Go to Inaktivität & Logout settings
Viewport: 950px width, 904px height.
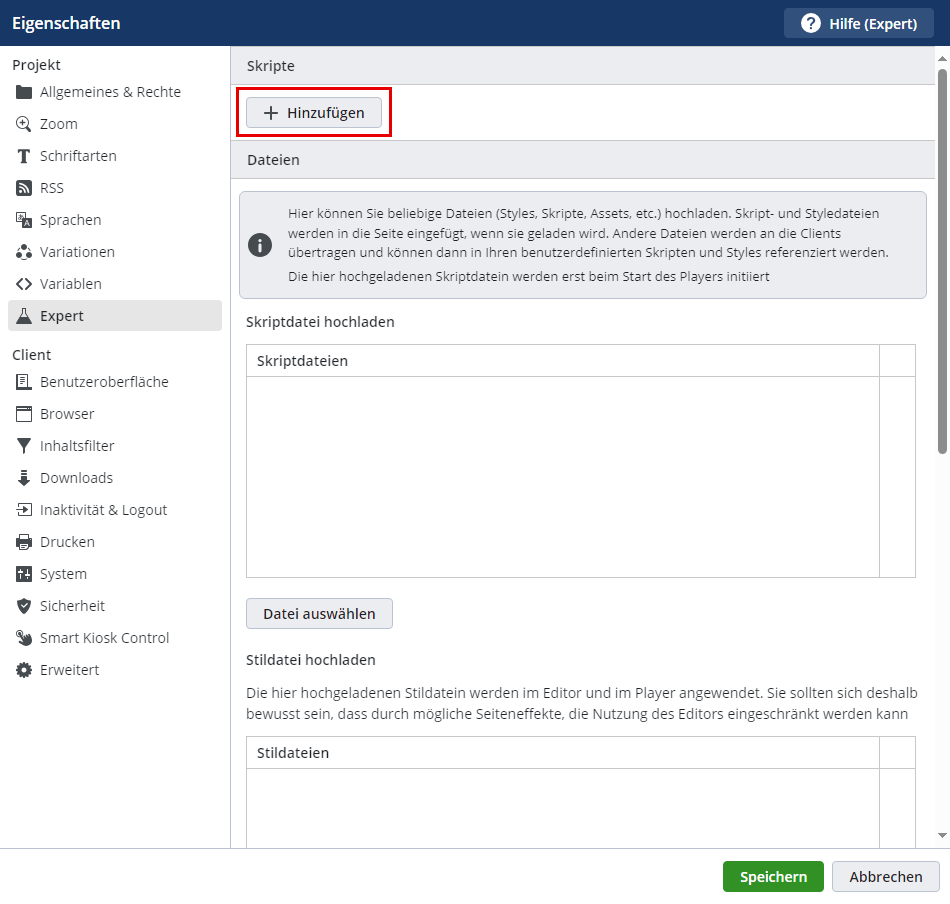pyautogui.click(x=103, y=510)
